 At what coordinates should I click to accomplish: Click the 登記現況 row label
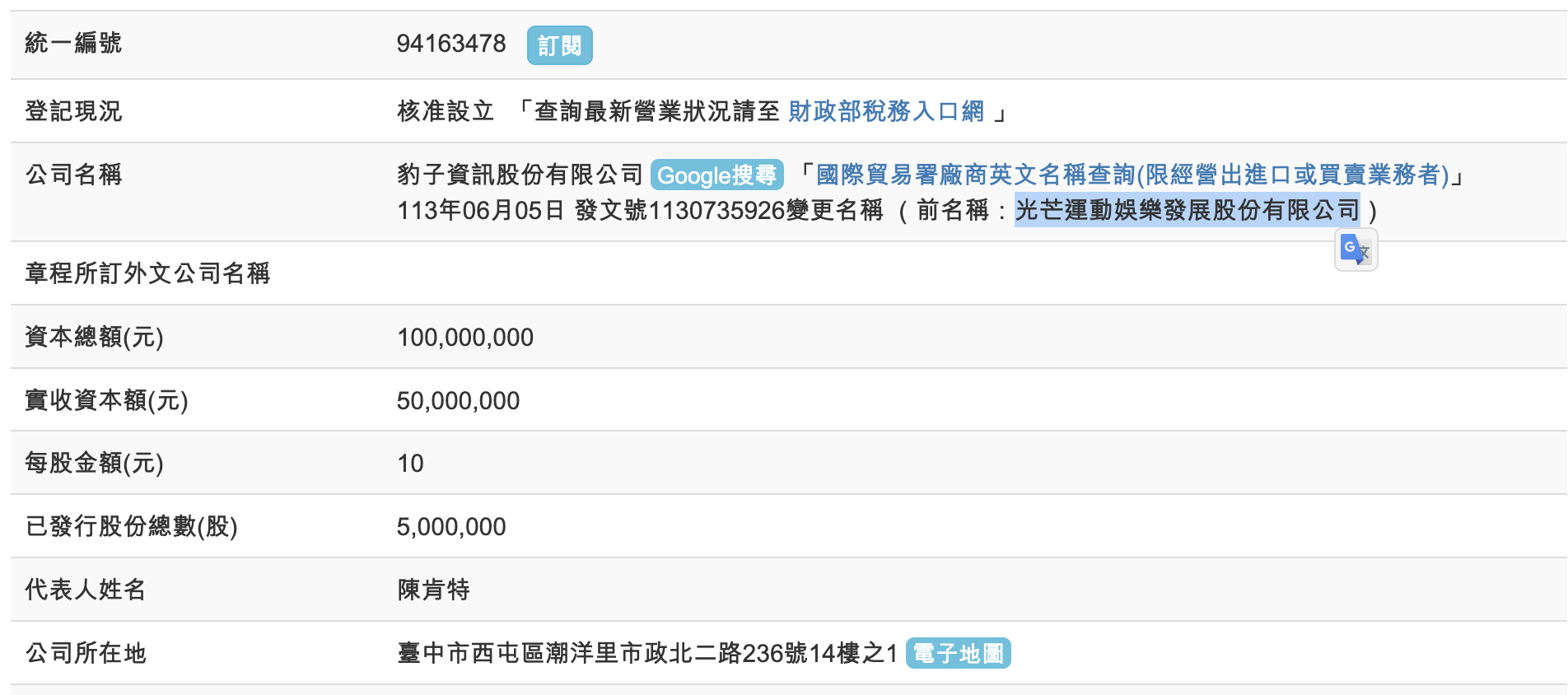pyautogui.click(x=73, y=111)
